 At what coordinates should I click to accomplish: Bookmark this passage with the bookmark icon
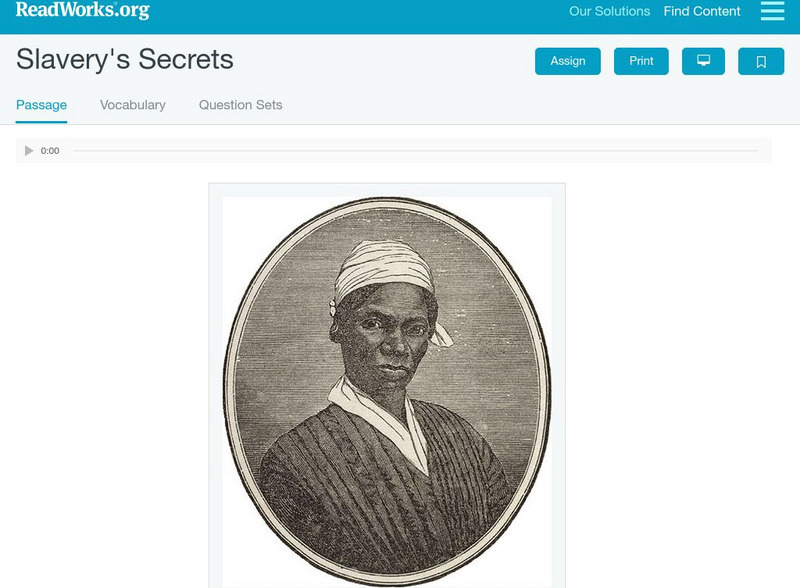pyautogui.click(x=761, y=61)
